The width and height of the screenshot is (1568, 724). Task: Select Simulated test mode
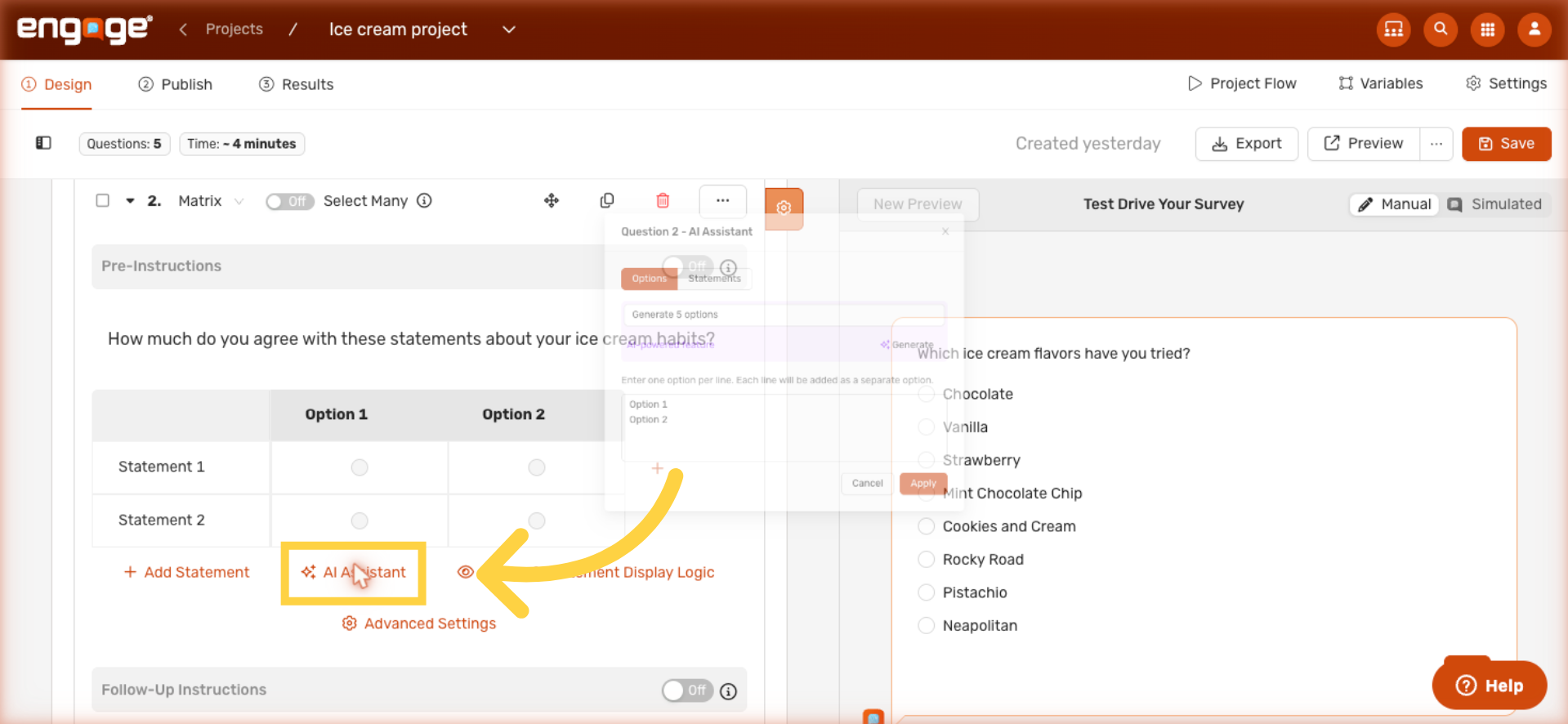pos(1494,204)
